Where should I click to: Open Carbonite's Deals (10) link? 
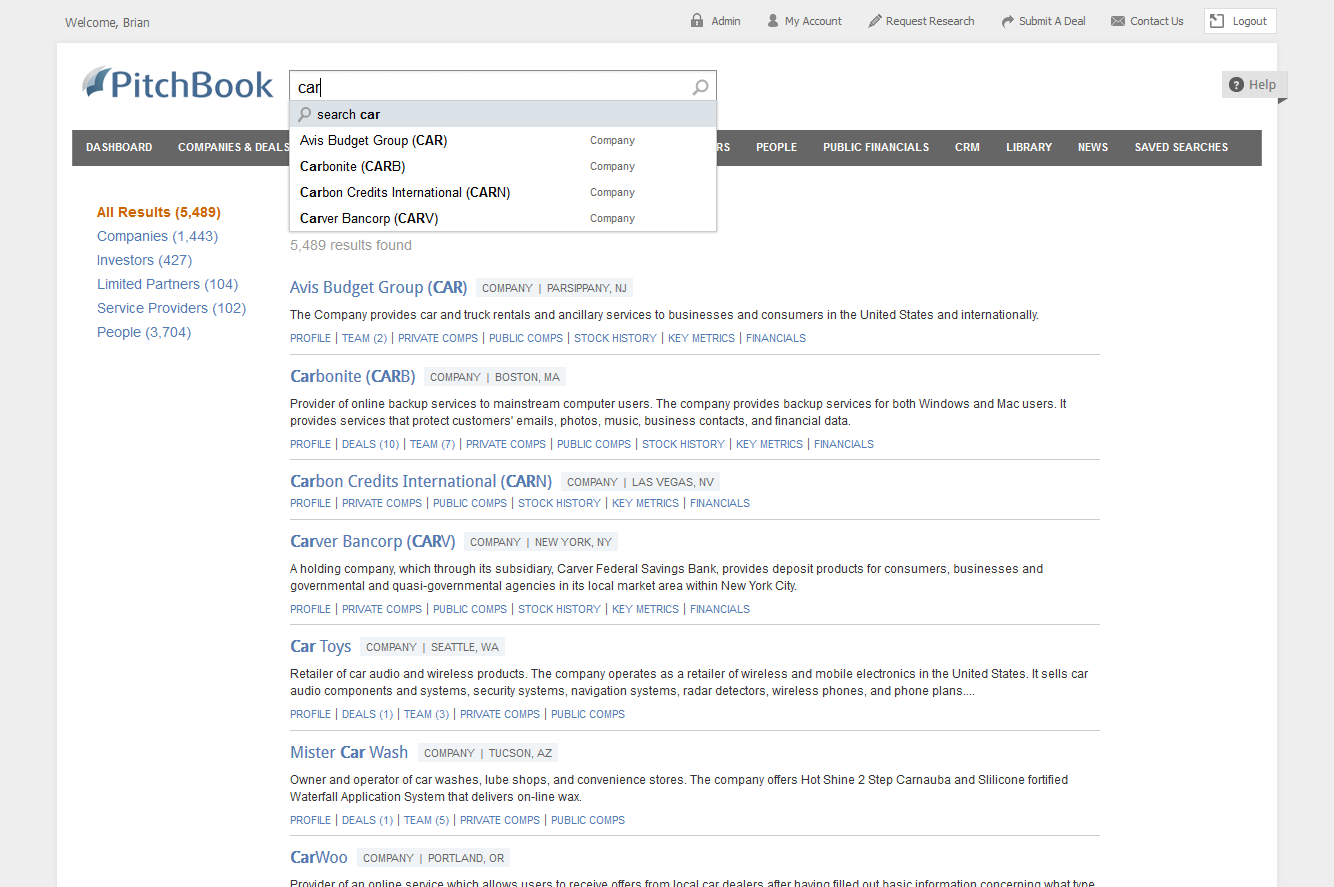[x=370, y=444]
